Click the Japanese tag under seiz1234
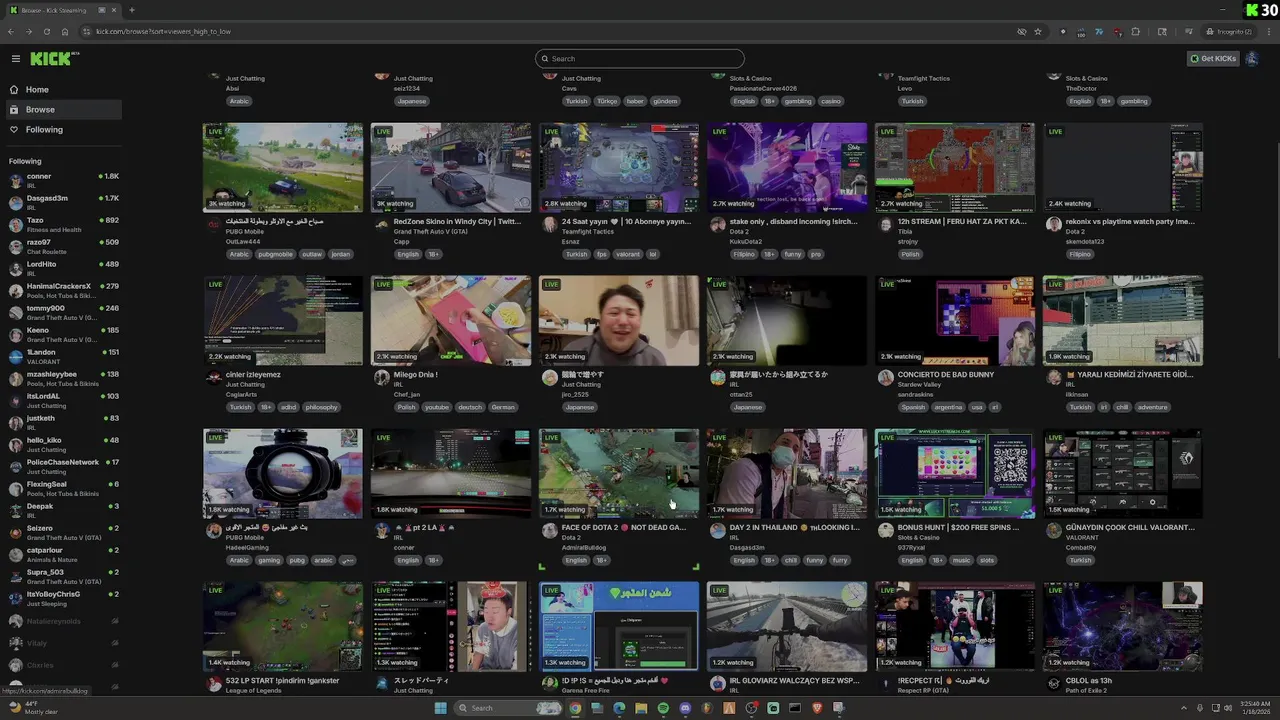The width and height of the screenshot is (1280, 720). (x=411, y=101)
